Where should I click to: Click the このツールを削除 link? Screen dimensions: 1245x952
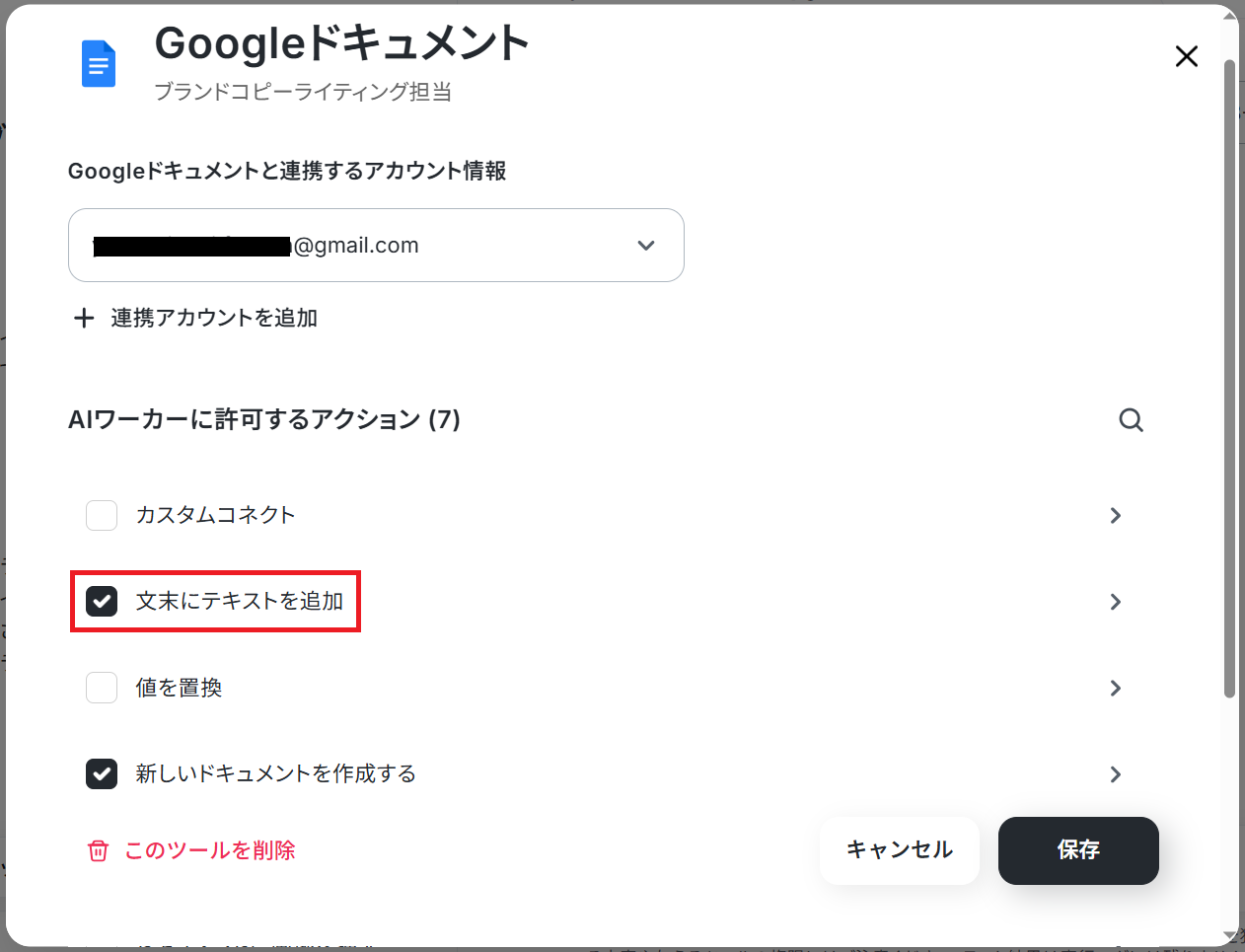coord(210,850)
